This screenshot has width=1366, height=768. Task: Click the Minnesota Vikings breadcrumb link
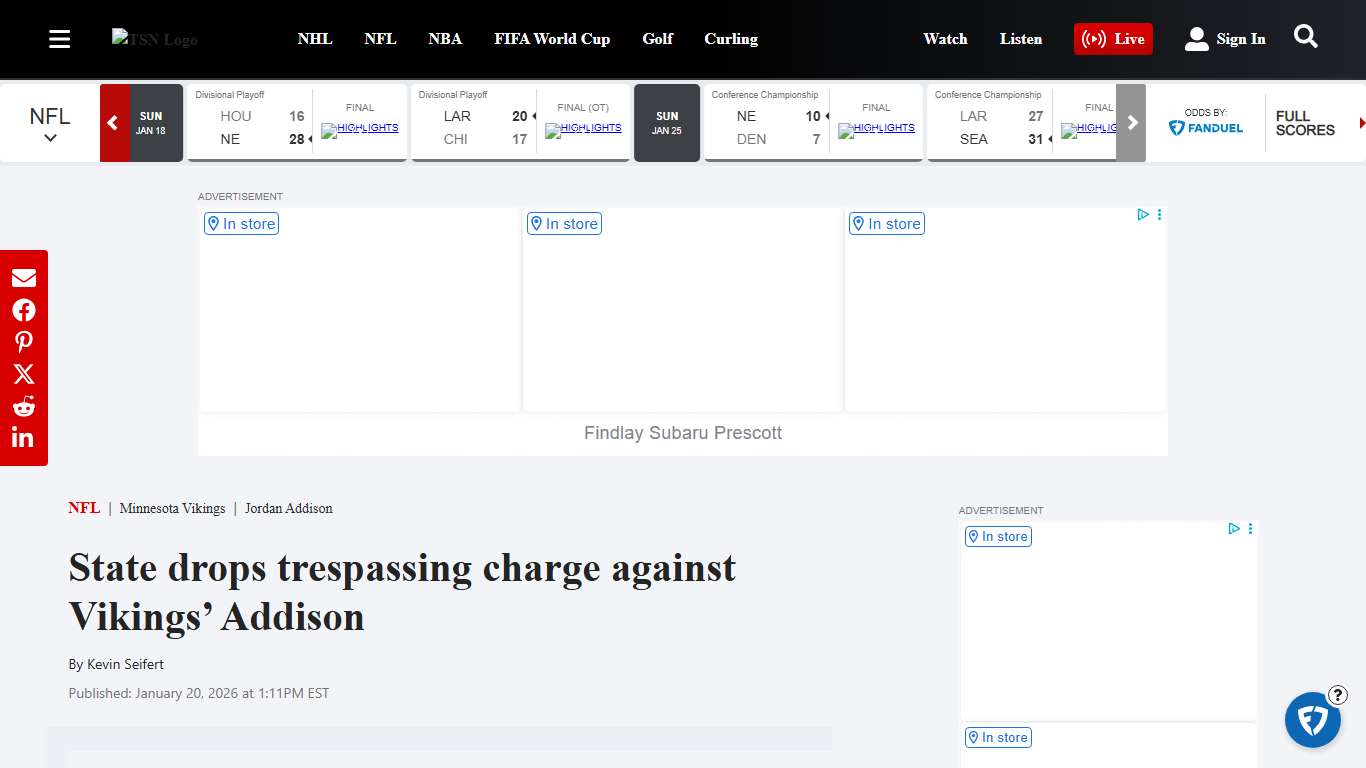pos(172,508)
